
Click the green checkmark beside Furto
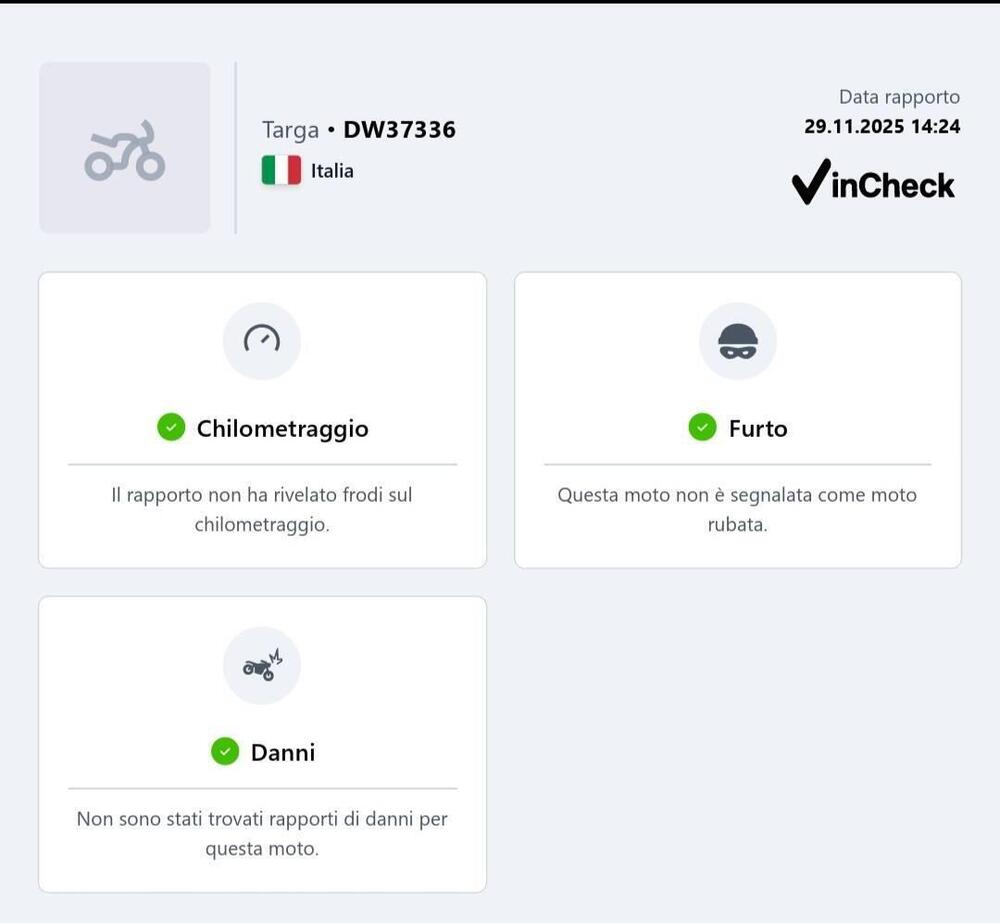pyautogui.click(x=702, y=428)
